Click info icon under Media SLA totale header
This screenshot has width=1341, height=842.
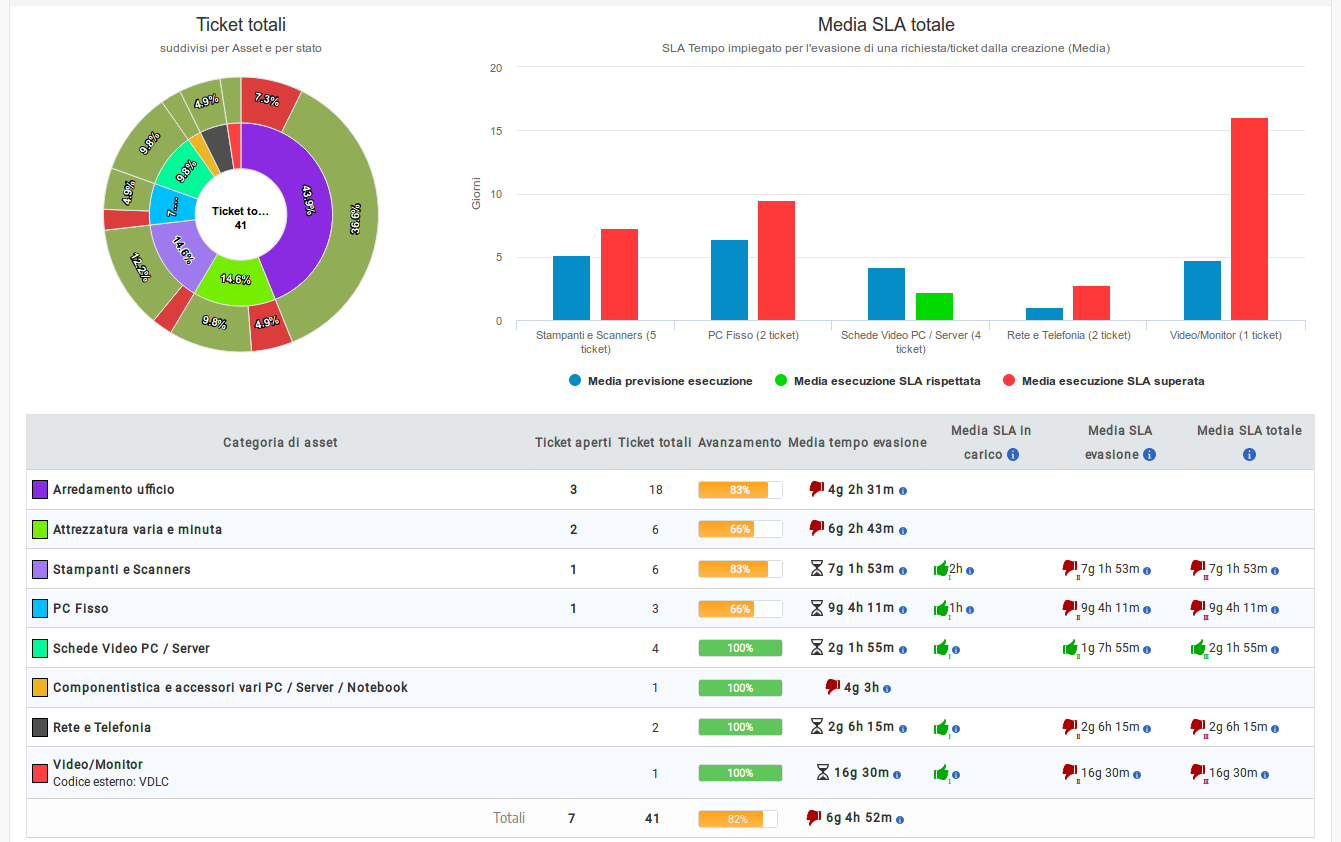[x=1249, y=455]
